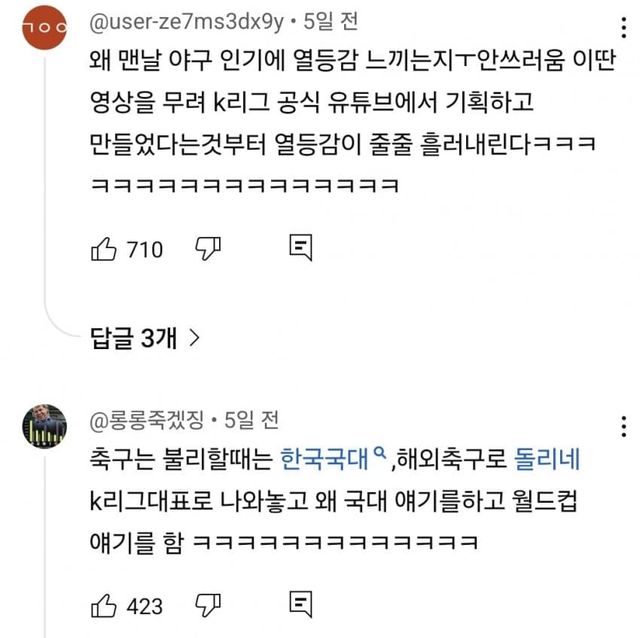Dislike the 롱롱죽겠징 comment
Image resolution: width=640 pixels, height=638 pixels.
click(207, 604)
